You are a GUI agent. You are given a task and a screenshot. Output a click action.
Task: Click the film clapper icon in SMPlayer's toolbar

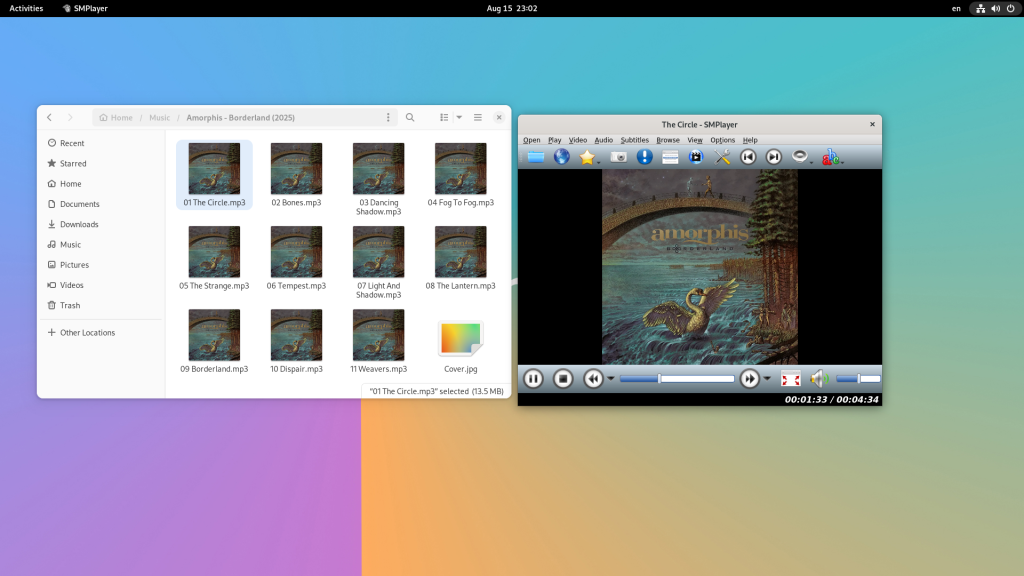point(696,157)
